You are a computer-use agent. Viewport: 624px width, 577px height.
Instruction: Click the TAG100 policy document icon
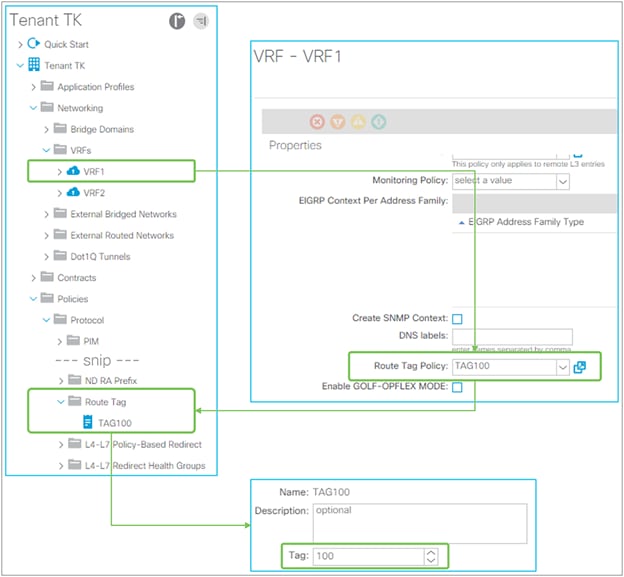coord(88,422)
